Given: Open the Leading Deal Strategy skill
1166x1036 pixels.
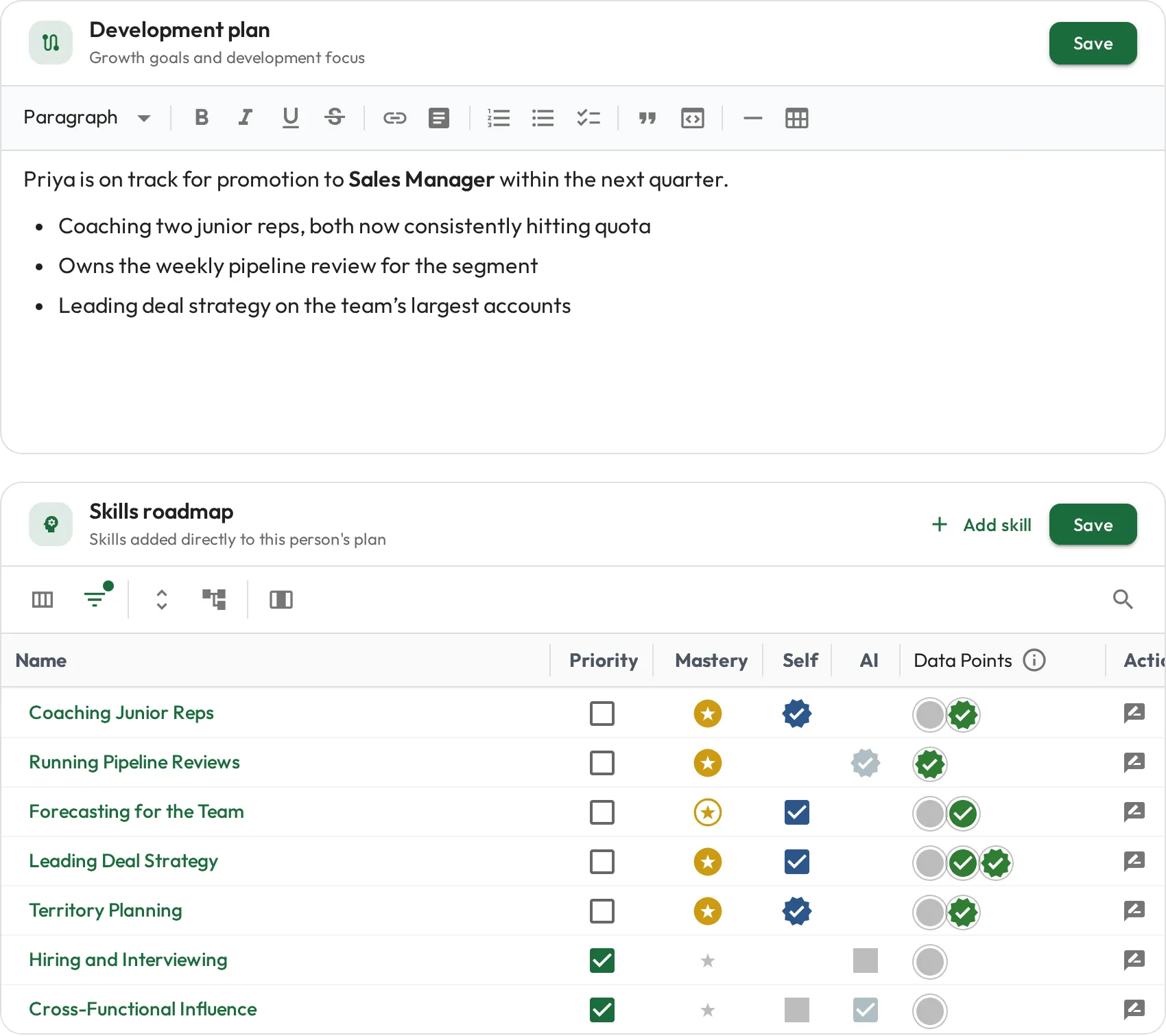Looking at the screenshot, I should tap(123, 861).
